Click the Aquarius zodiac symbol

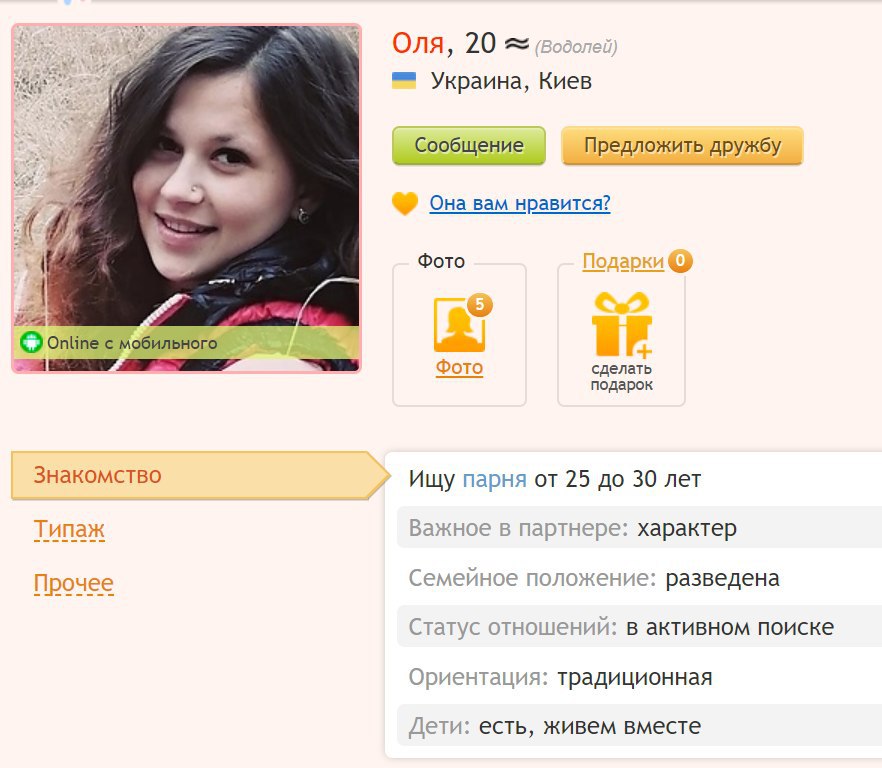(x=517, y=43)
